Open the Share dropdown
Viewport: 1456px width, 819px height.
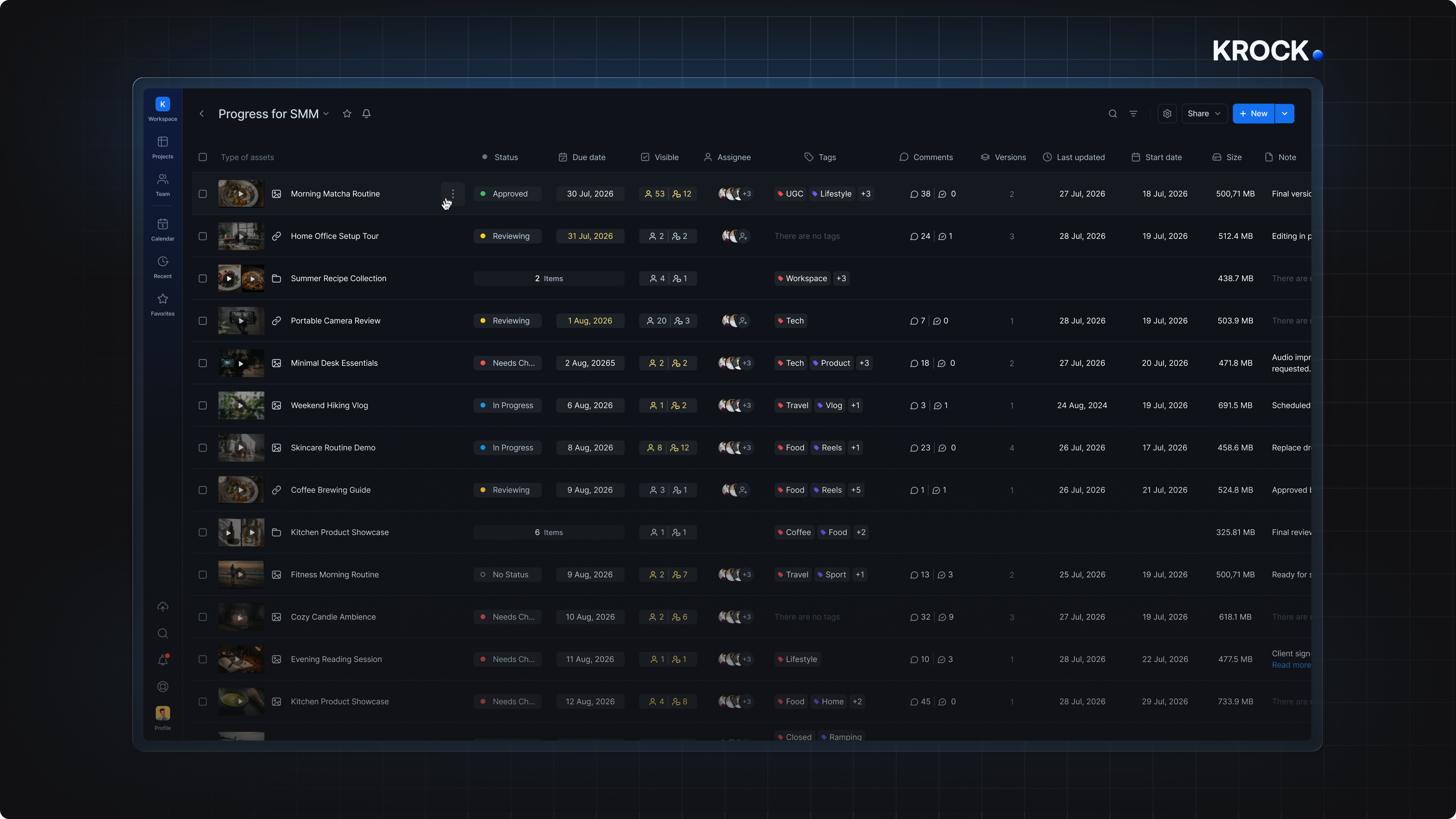(1204, 114)
